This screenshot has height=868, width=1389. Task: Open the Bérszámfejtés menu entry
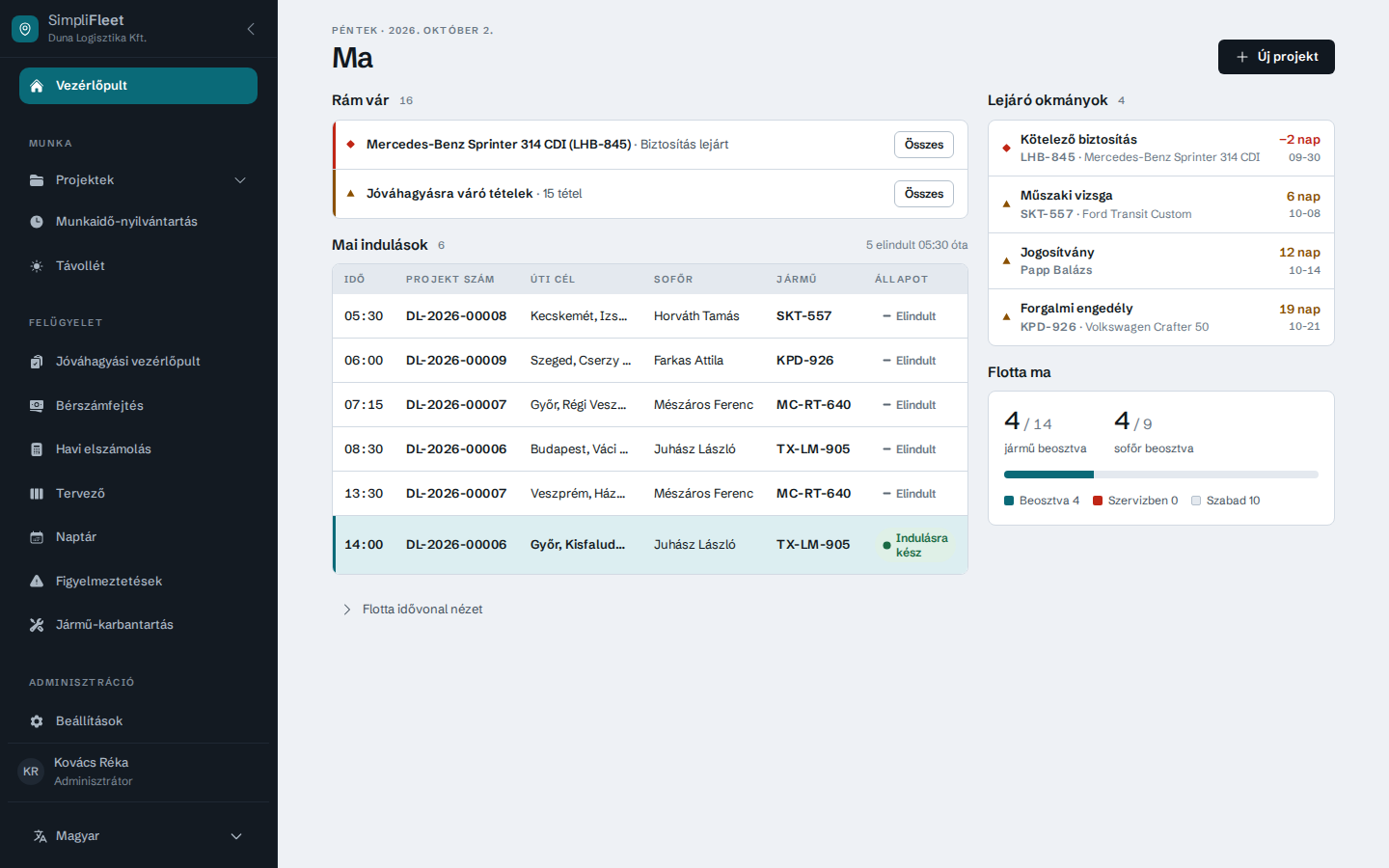[x=138, y=406]
